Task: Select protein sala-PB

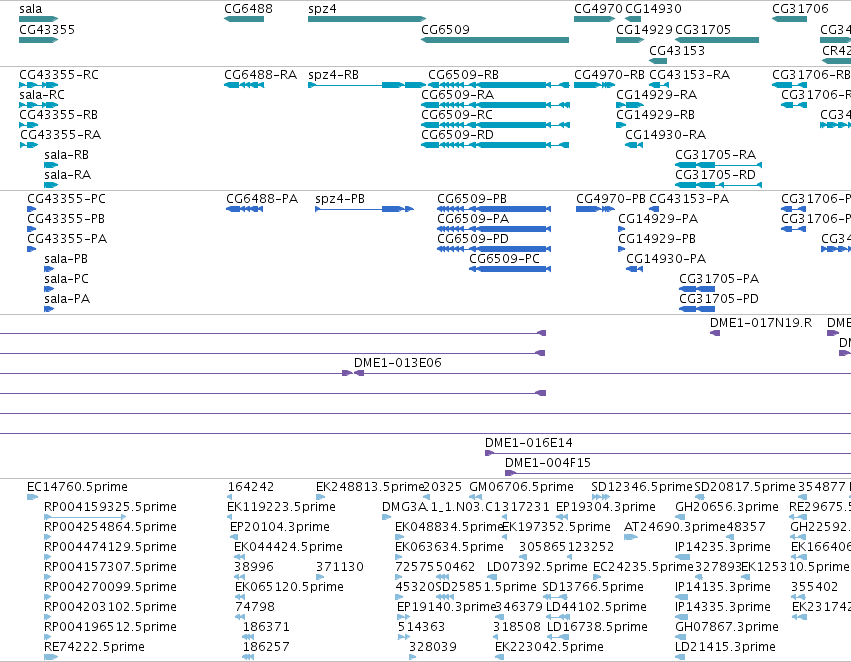Action: [x=49, y=269]
